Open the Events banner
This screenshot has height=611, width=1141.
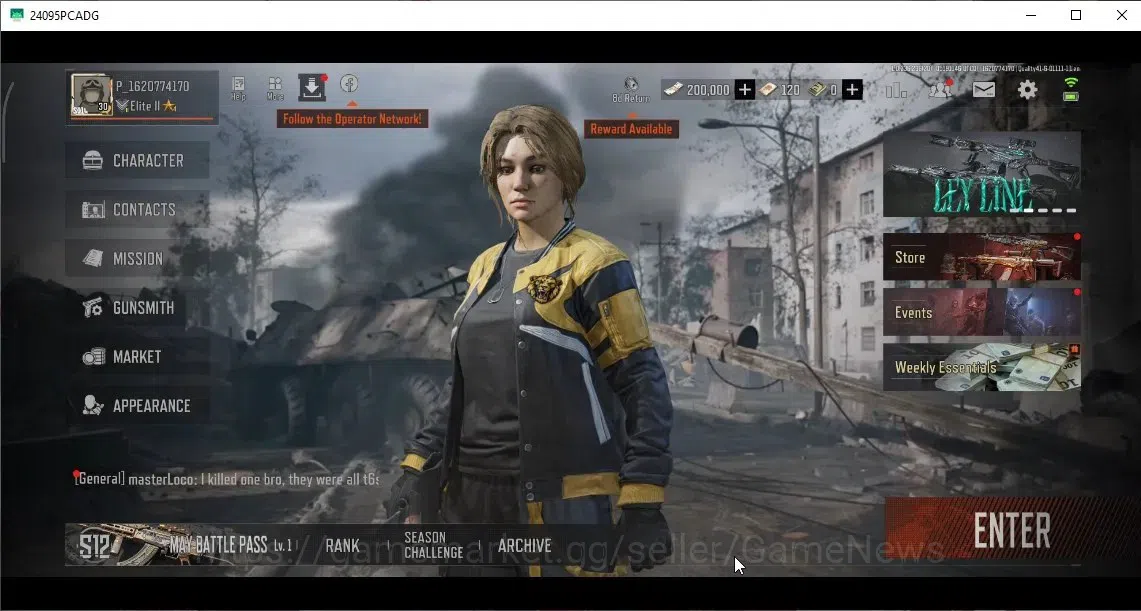982,312
